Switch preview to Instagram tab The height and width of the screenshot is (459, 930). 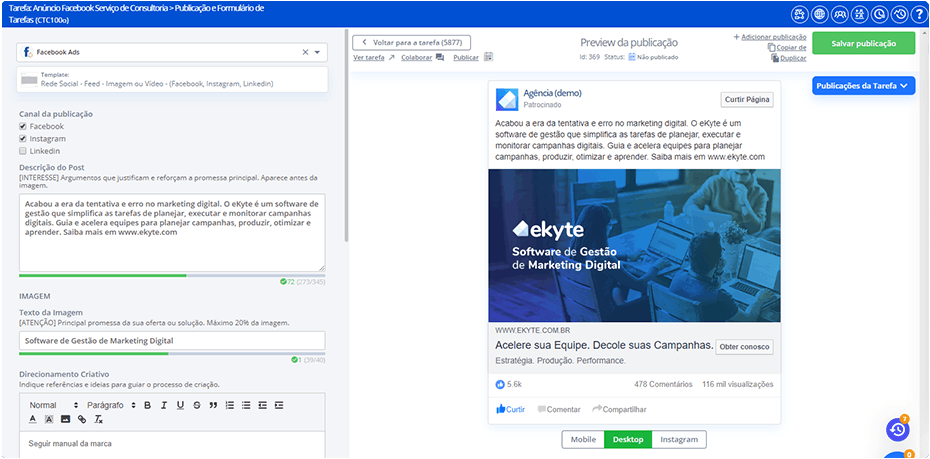click(679, 439)
